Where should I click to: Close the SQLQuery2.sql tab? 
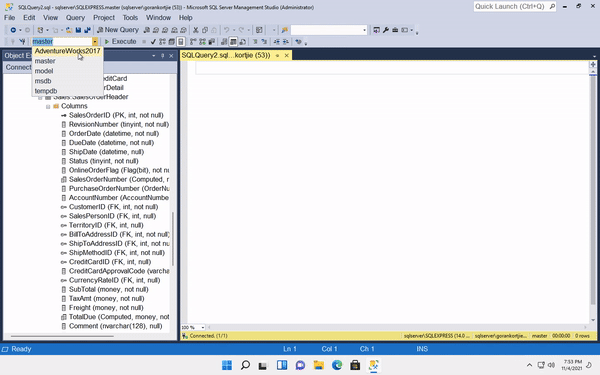[287, 55]
